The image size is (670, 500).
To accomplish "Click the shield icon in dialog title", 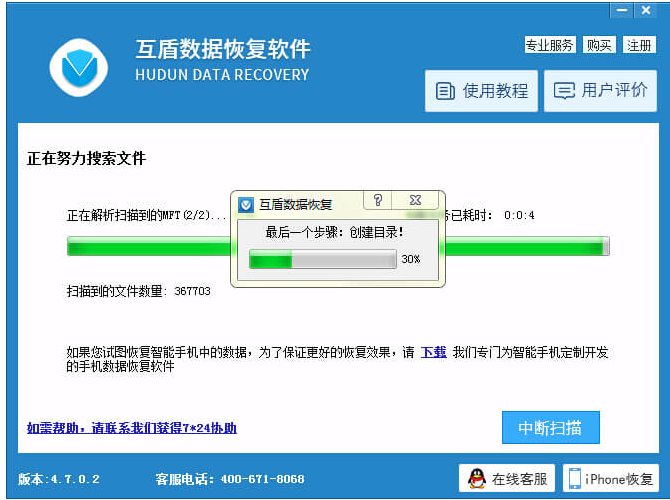I will (245, 204).
